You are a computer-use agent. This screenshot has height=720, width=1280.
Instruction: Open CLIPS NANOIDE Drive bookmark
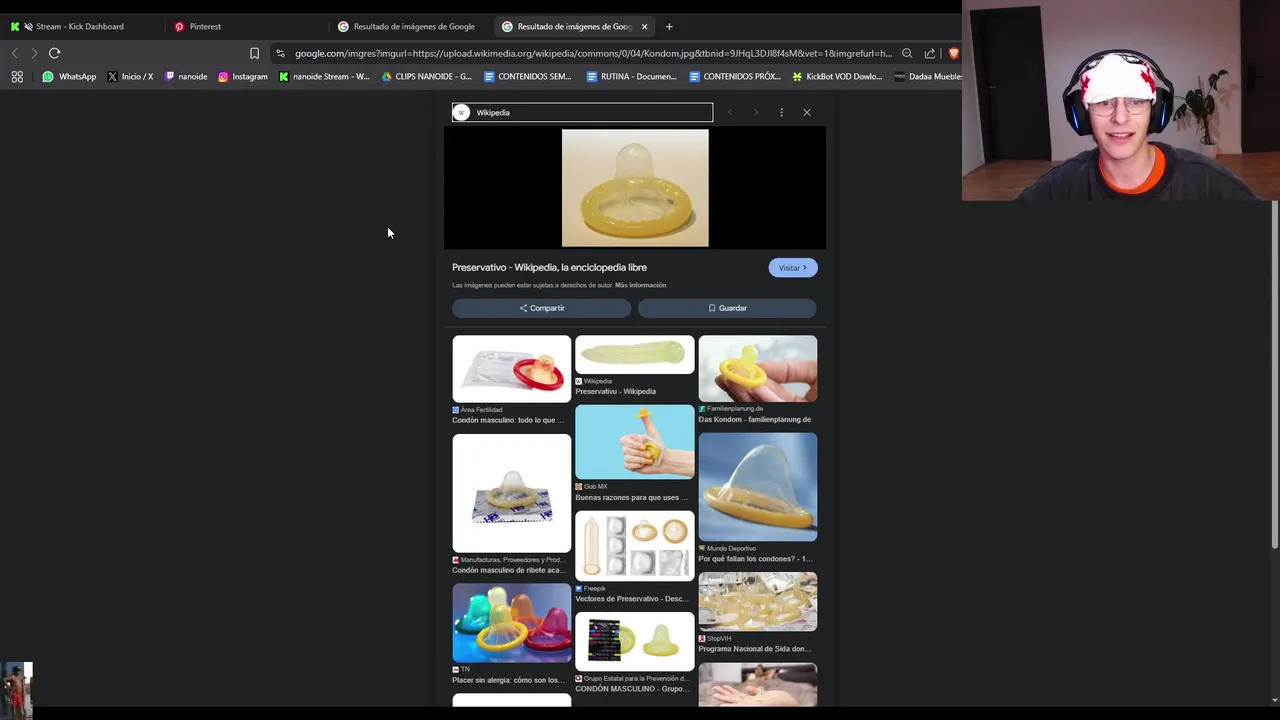tap(427, 76)
